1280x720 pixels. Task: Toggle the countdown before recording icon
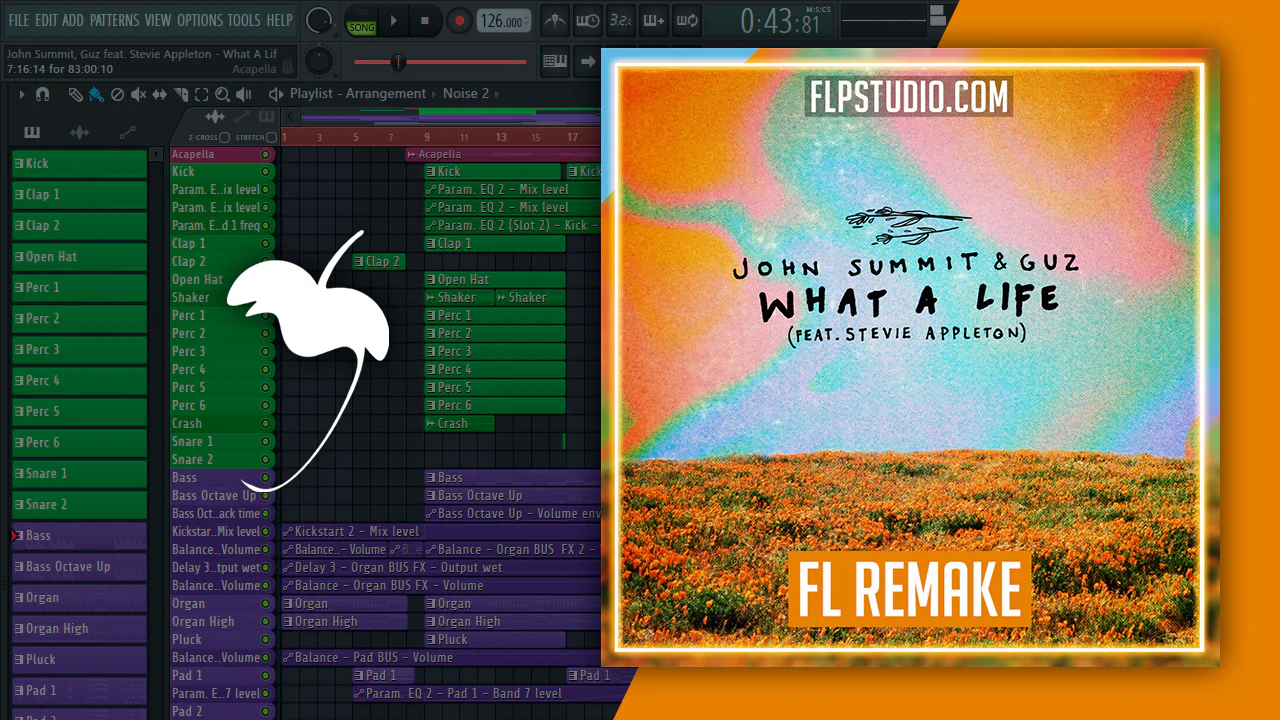point(620,20)
